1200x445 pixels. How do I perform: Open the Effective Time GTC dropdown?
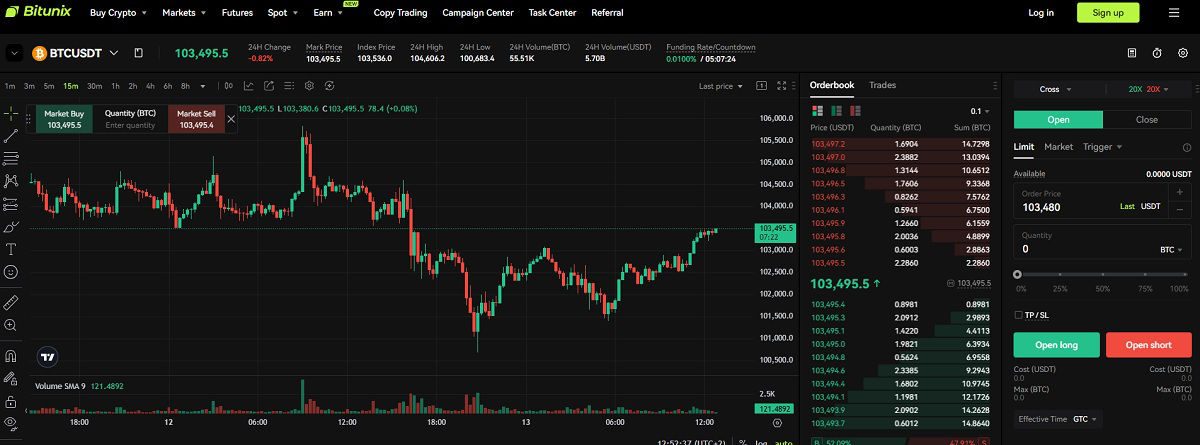point(1086,419)
